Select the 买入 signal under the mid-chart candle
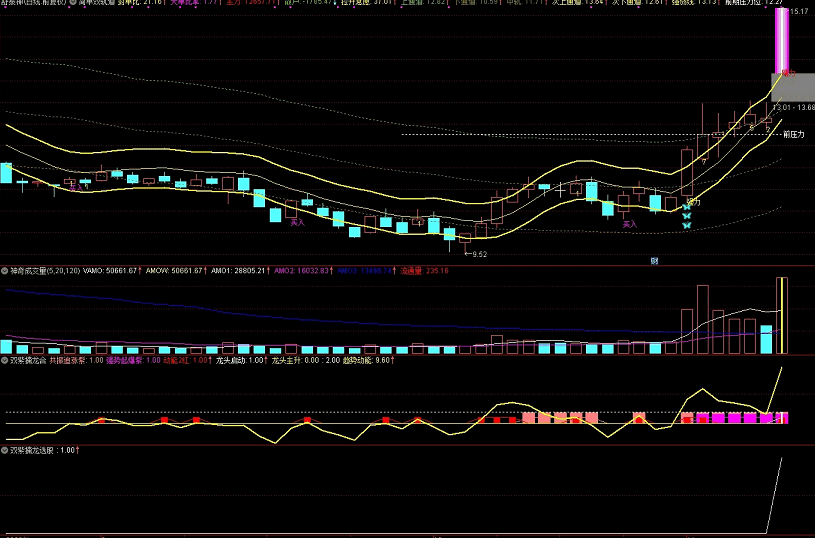The height and width of the screenshot is (538, 815). 297,222
